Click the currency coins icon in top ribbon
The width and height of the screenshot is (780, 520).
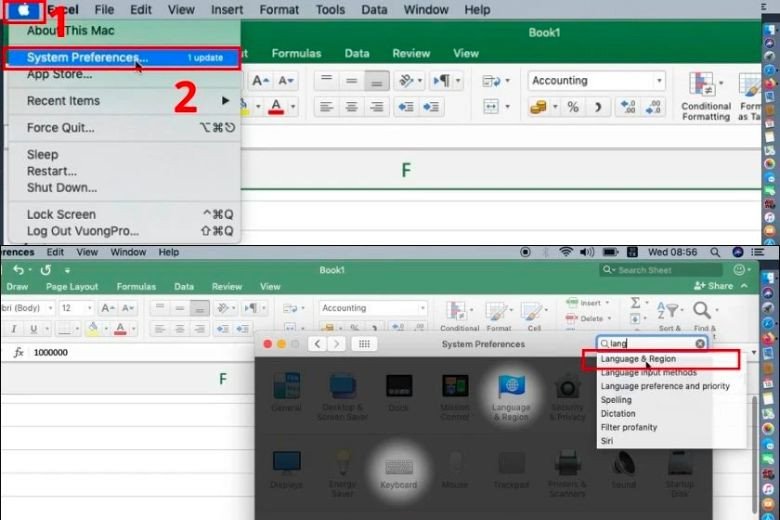tap(538, 107)
